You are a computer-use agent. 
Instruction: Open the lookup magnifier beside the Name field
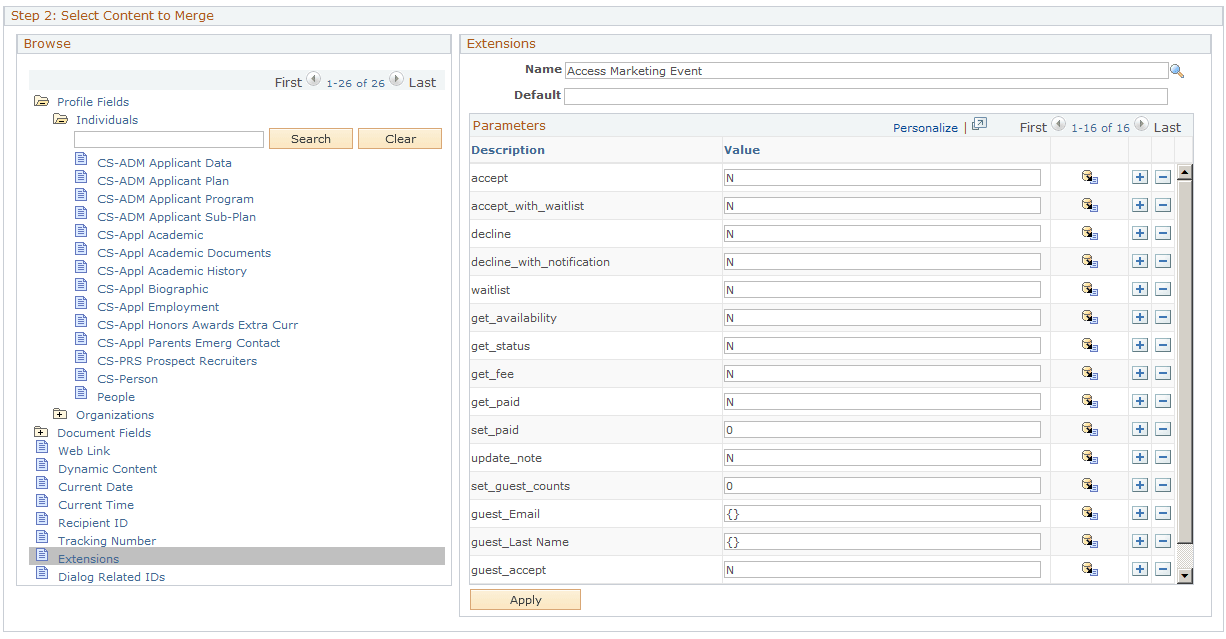(1177, 70)
